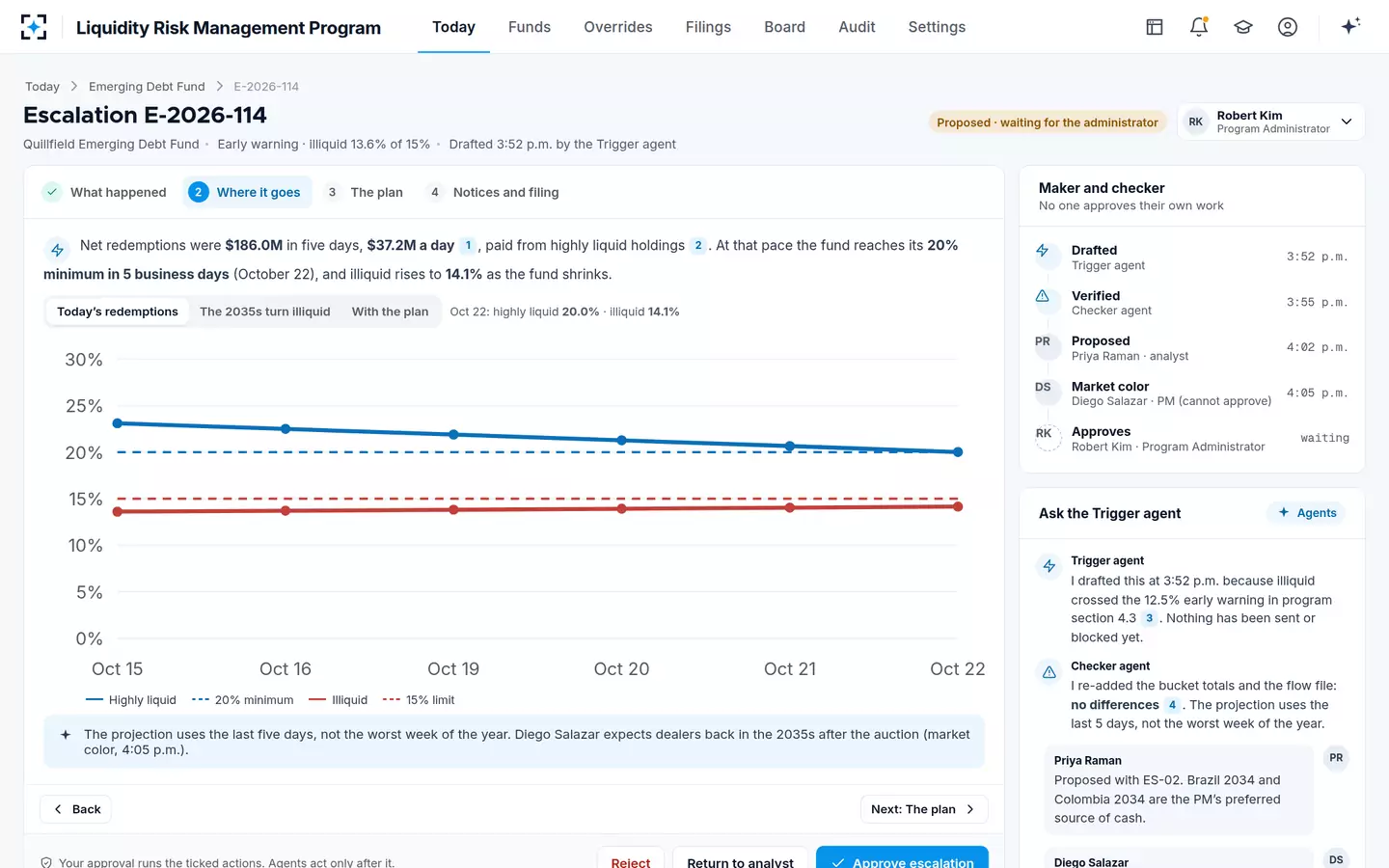Open the notifications bell
The height and width of the screenshot is (868, 1389).
(x=1199, y=27)
